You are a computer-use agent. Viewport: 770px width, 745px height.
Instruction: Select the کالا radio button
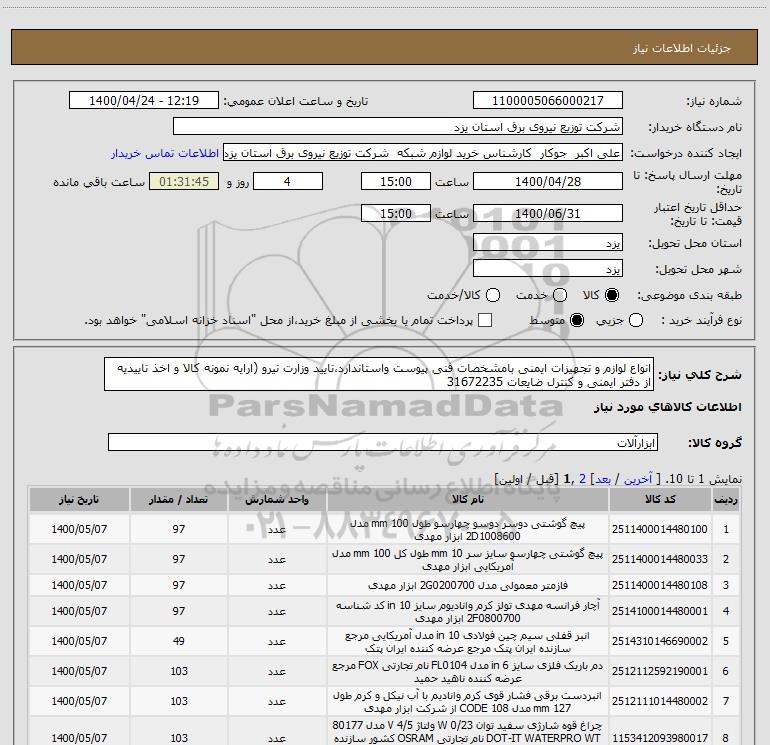pyautogui.click(x=612, y=295)
